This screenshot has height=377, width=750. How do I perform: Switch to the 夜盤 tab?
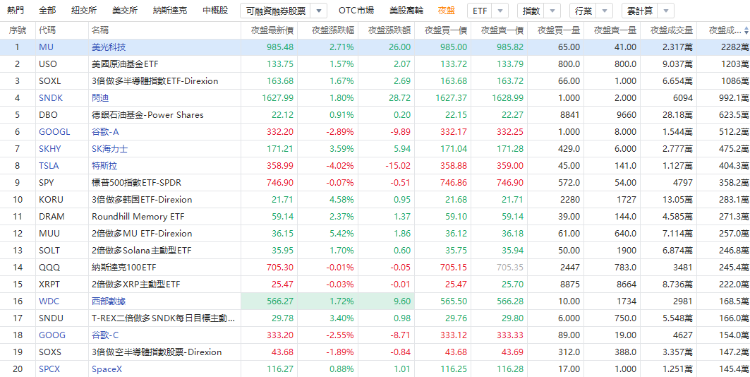pyautogui.click(x=446, y=11)
